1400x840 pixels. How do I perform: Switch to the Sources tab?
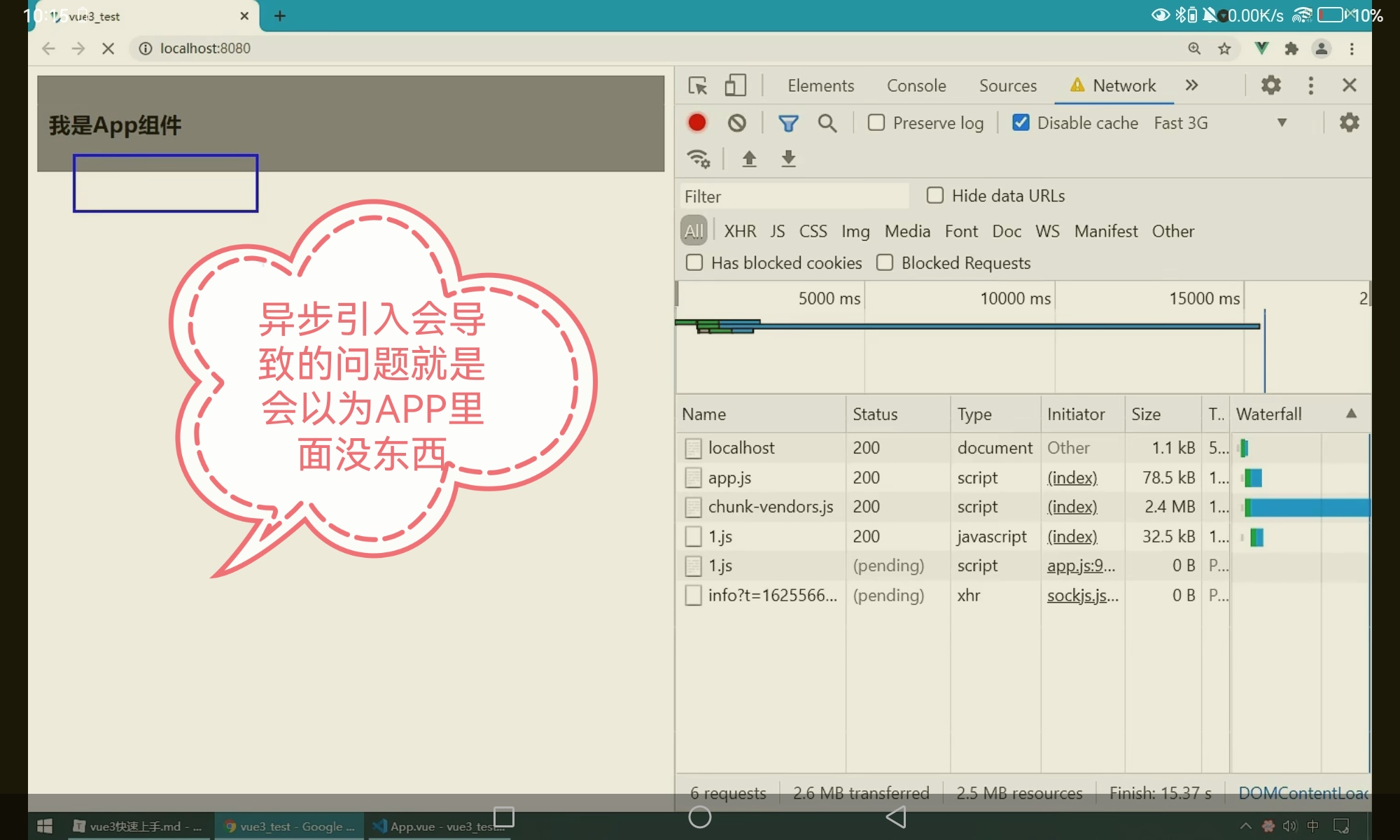(1007, 85)
